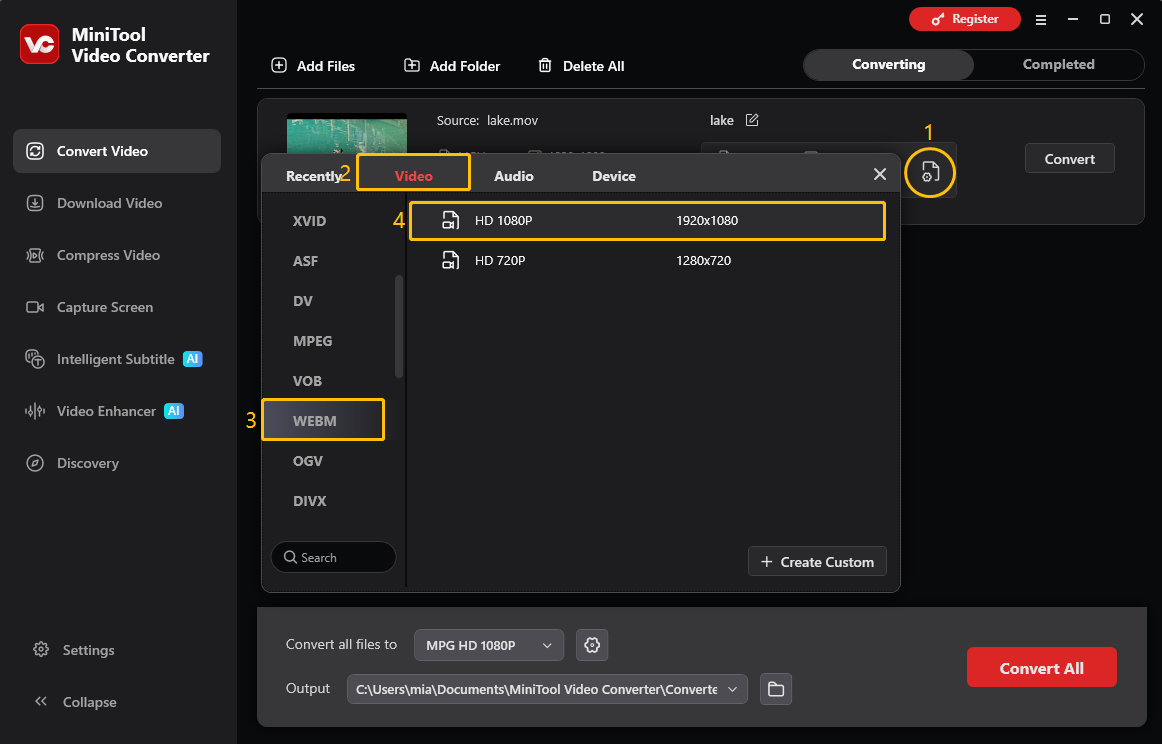Open Settings from the sidebar
Viewport: 1162px width, 744px height.
tap(74, 650)
